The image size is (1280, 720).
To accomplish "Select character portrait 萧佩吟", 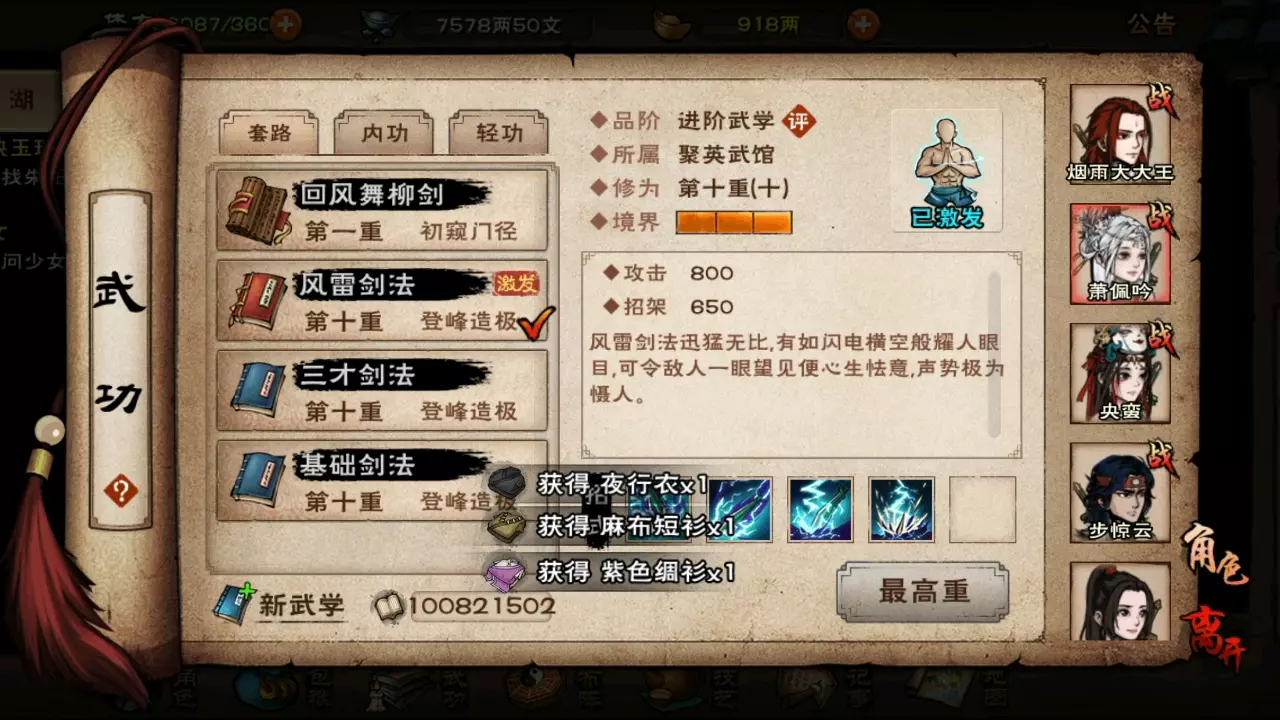I will [1120, 254].
